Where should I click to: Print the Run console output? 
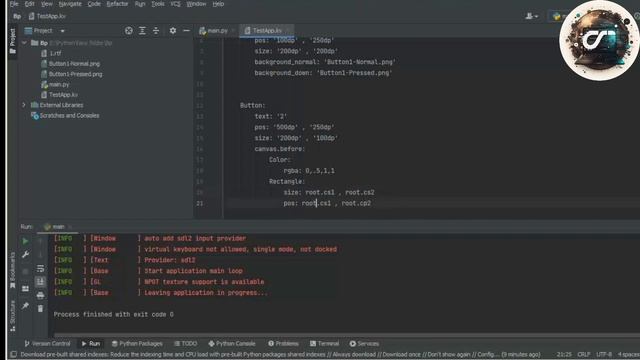pyautogui.click(x=40, y=295)
